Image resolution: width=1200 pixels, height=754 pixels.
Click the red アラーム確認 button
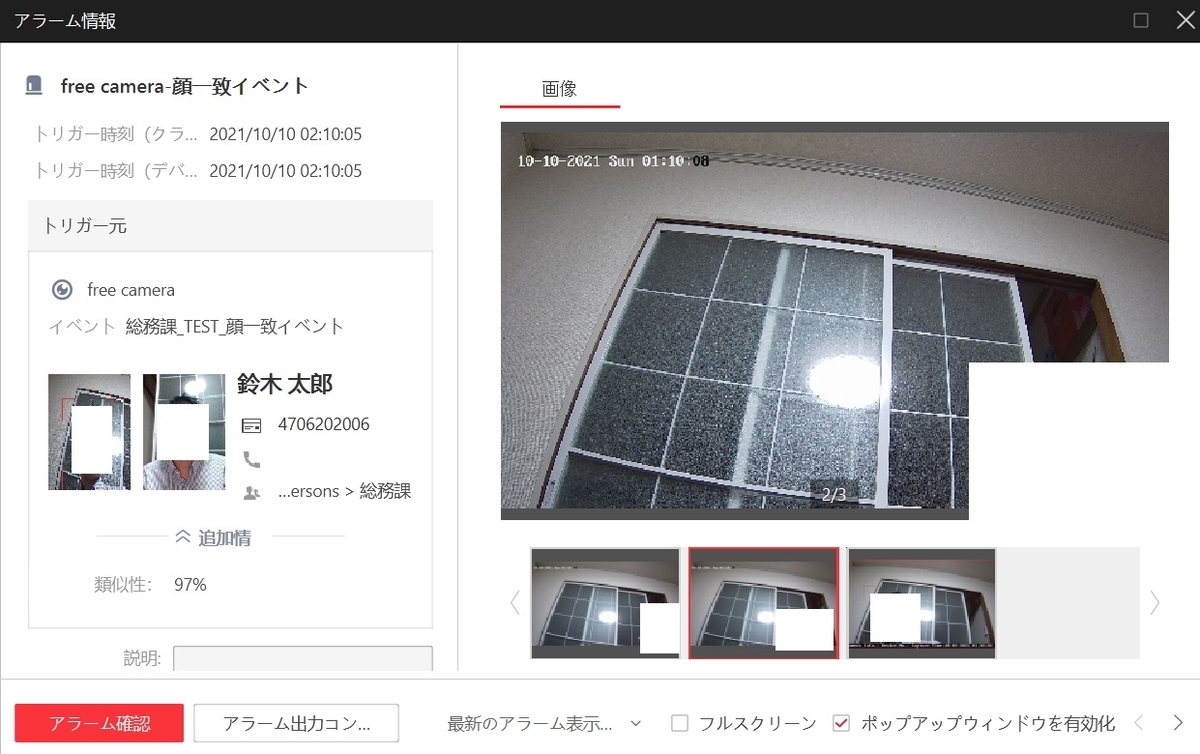98,722
